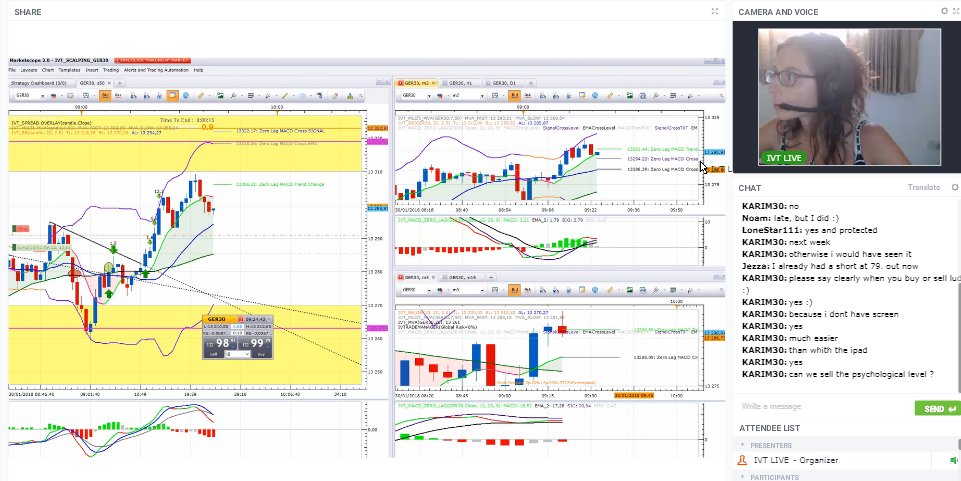Toggle orange candlestick button in m2 toolbar
The height and width of the screenshot is (481, 961).
pyautogui.click(x=514, y=96)
